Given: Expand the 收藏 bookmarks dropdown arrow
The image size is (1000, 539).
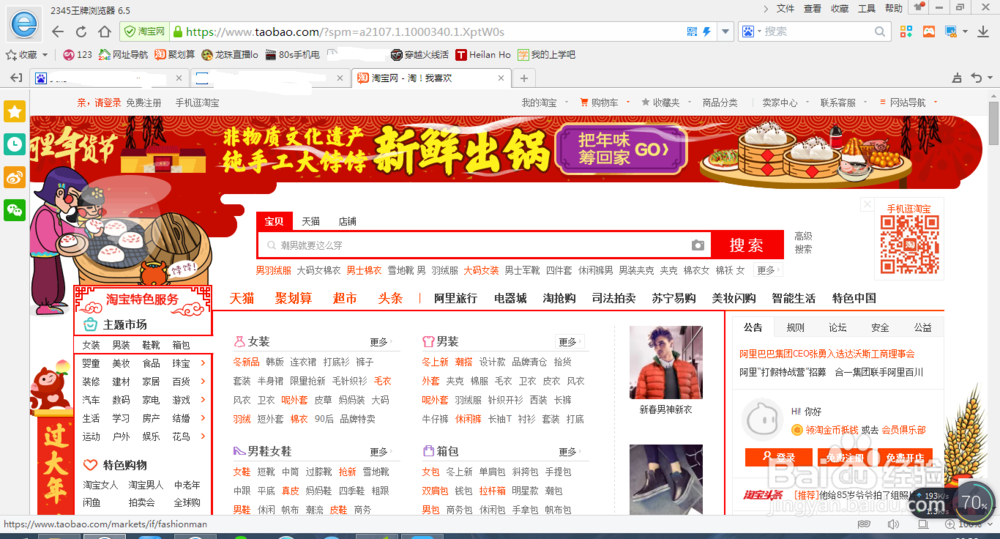Looking at the screenshot, I should pyautogui.click(x=45, y=55).
